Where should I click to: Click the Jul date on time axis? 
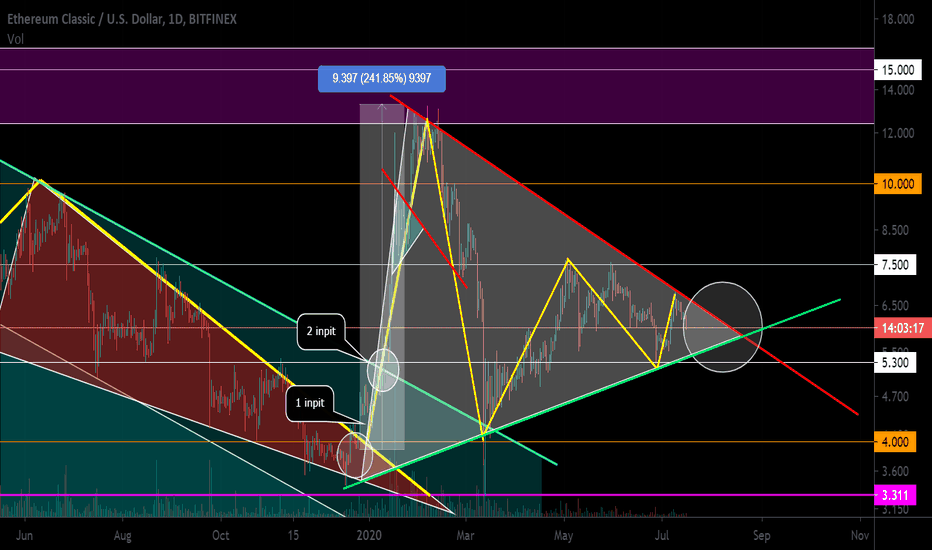(x=662, y=536)
